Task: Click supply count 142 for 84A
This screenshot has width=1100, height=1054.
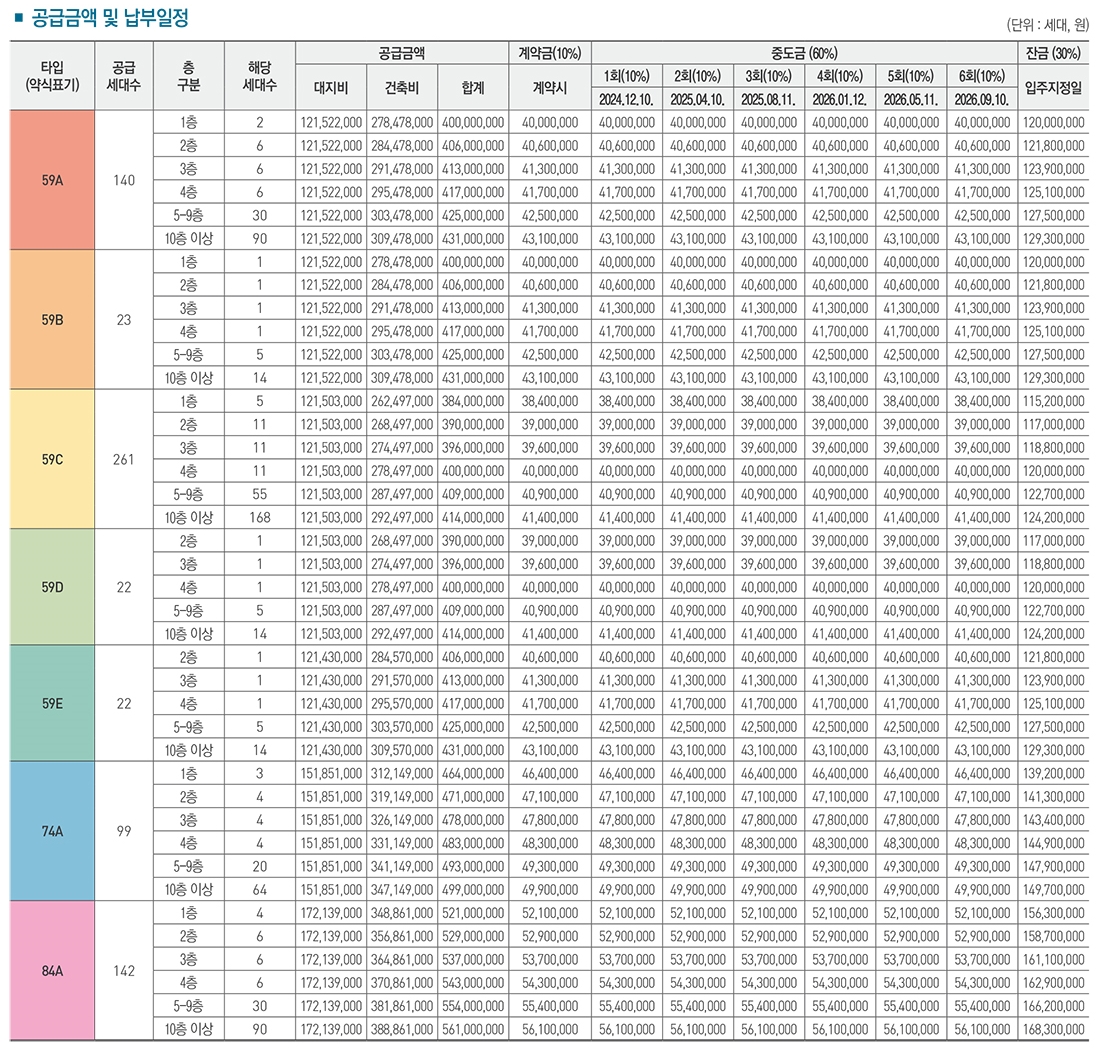Action: point(124,971)
